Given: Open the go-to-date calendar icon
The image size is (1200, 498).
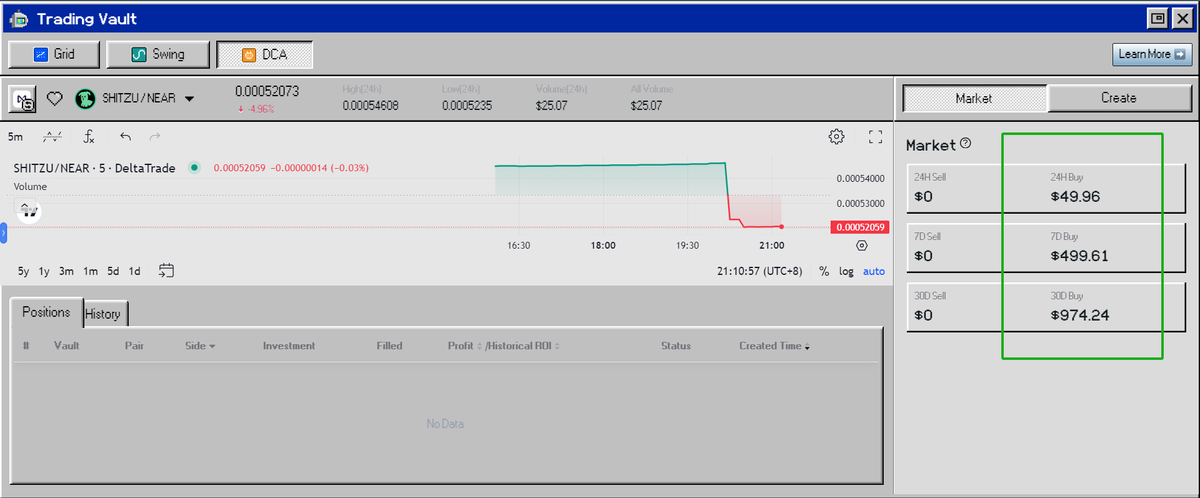Looking at the screenshot, I should pos(166,270).
